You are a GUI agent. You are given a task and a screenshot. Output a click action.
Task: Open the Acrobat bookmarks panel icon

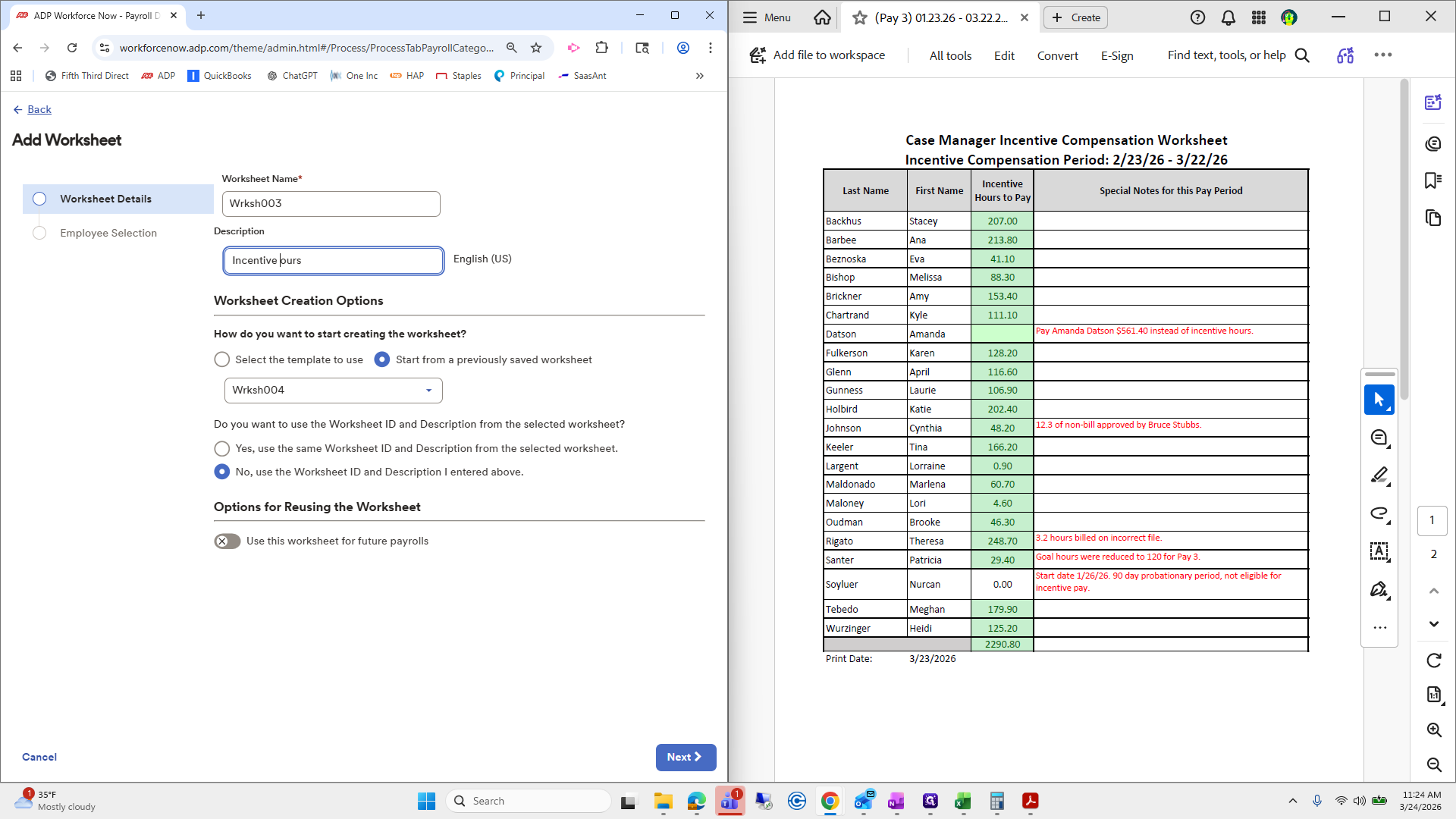(x=1432, y=180)
